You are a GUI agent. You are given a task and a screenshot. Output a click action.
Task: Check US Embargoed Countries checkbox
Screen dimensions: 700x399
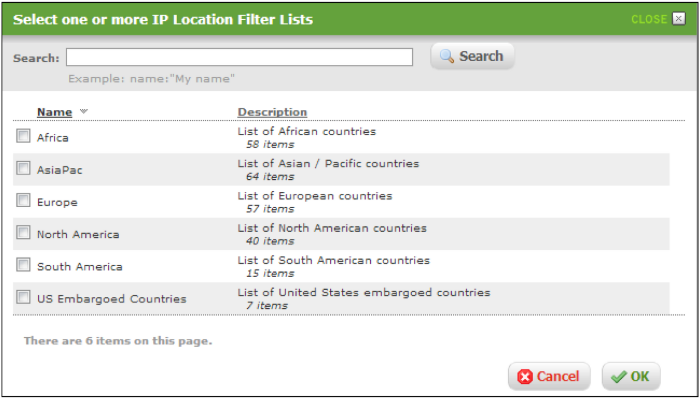[23, 297]
